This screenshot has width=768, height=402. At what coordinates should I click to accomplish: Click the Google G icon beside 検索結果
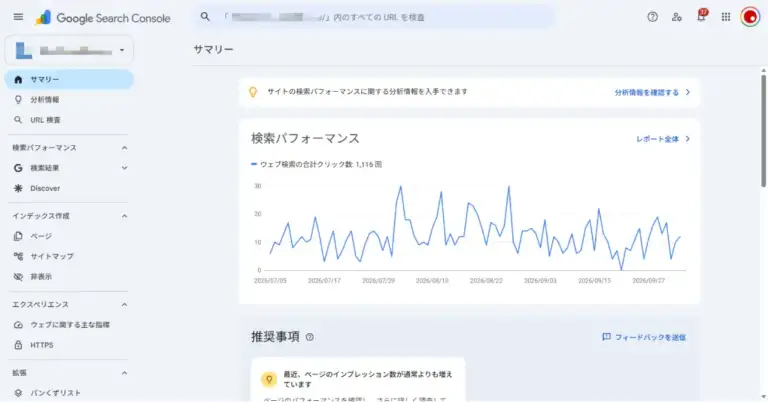18,168
